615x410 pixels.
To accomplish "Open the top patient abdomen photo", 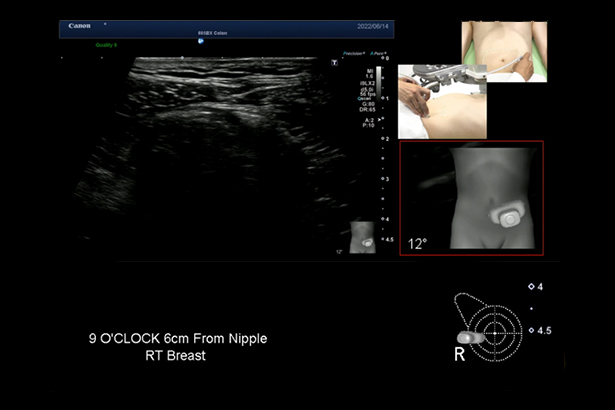I will pos(503,51).
